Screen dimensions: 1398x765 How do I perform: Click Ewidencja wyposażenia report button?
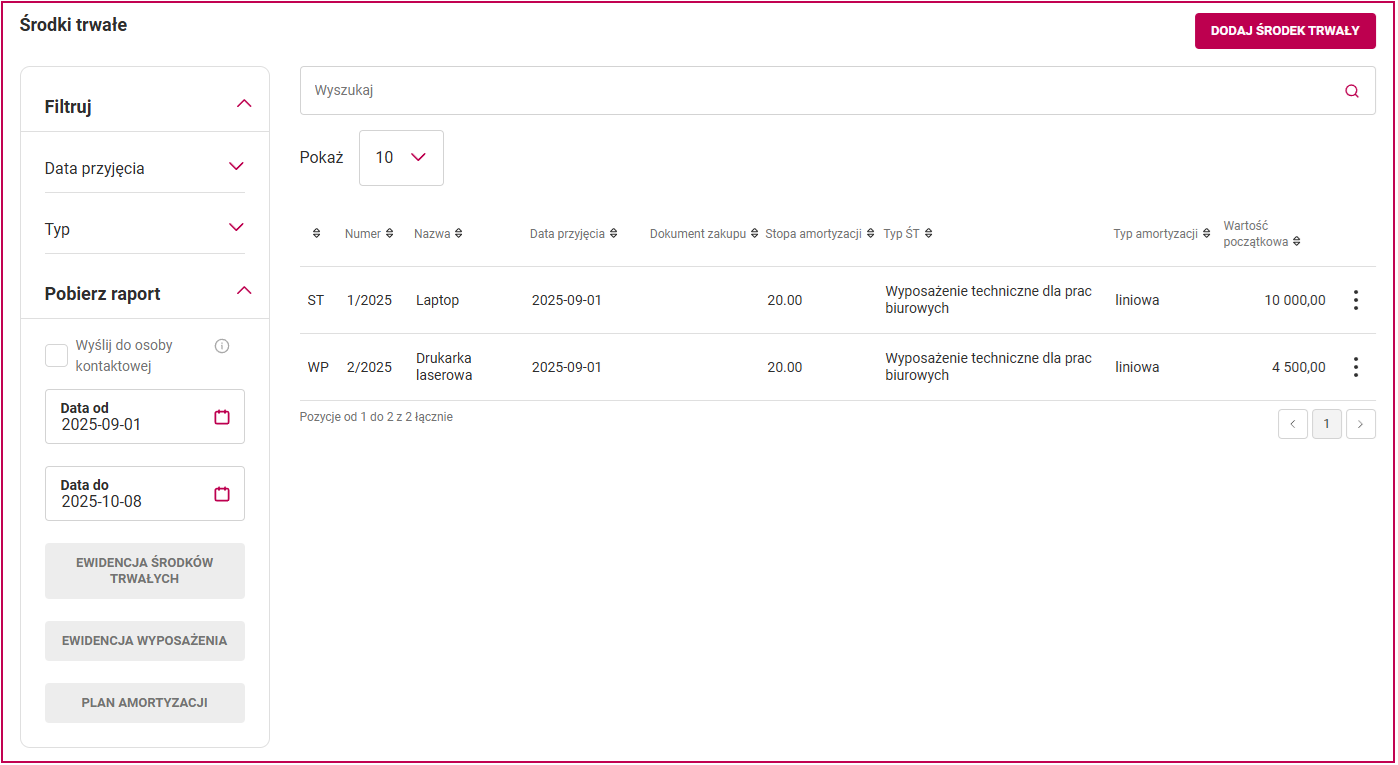tap(145, 641)
